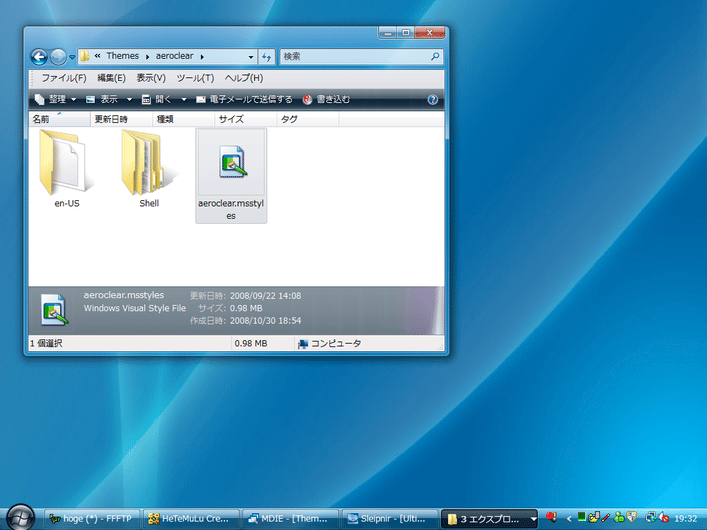Select the aeroclear.msstyles file icon

click(x=231, y=161)
